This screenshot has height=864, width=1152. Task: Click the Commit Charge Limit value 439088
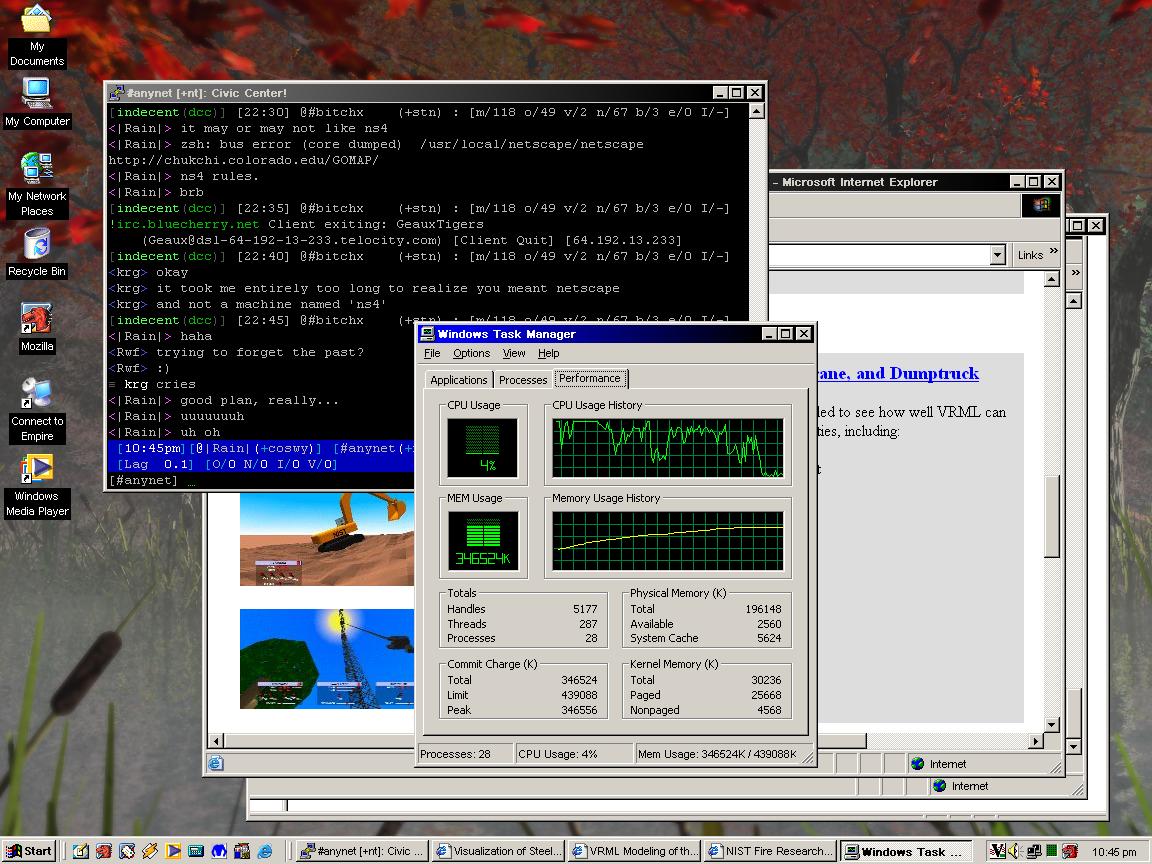579,695
